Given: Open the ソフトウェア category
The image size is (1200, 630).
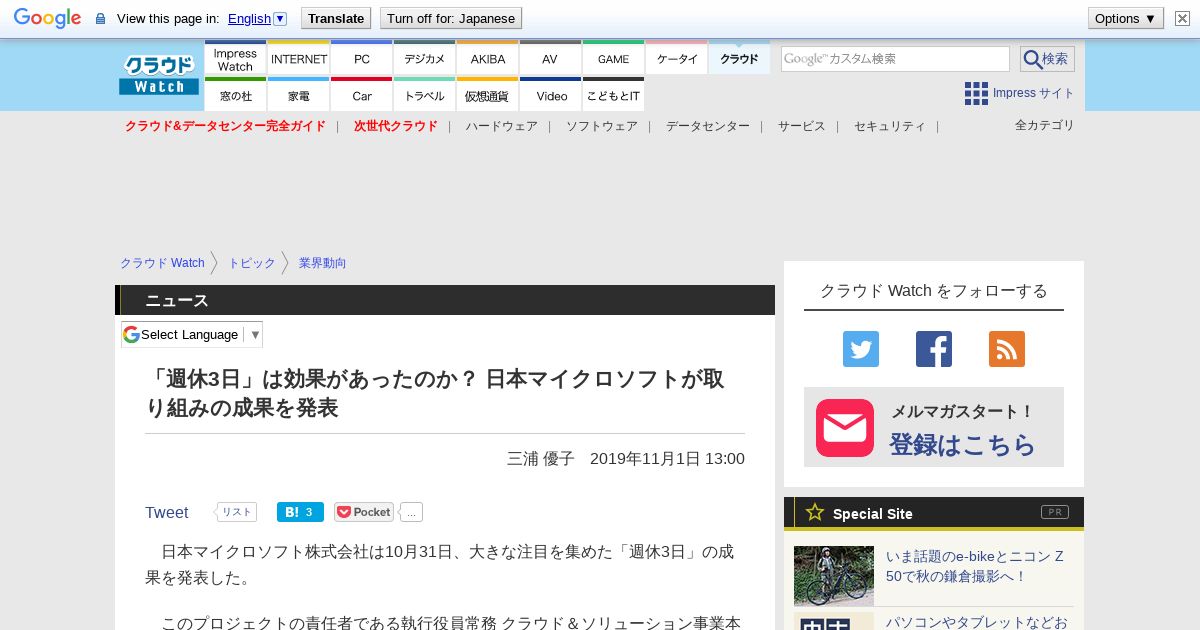Looking at the screenshot, I should point(602,126).
